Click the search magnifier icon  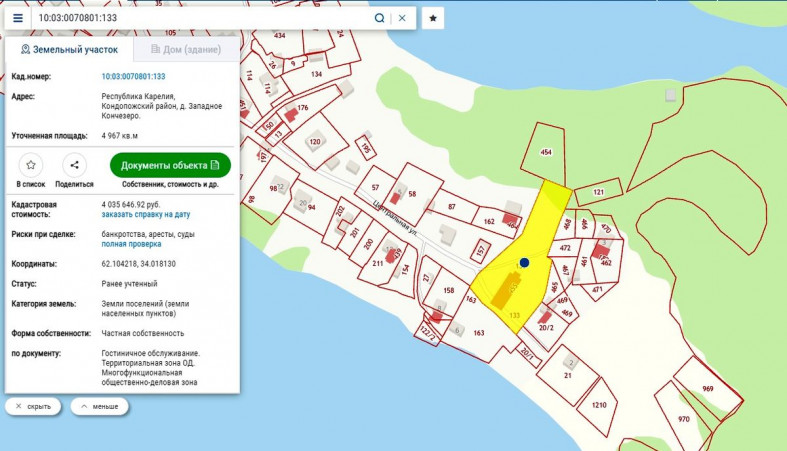coord(380,18)
